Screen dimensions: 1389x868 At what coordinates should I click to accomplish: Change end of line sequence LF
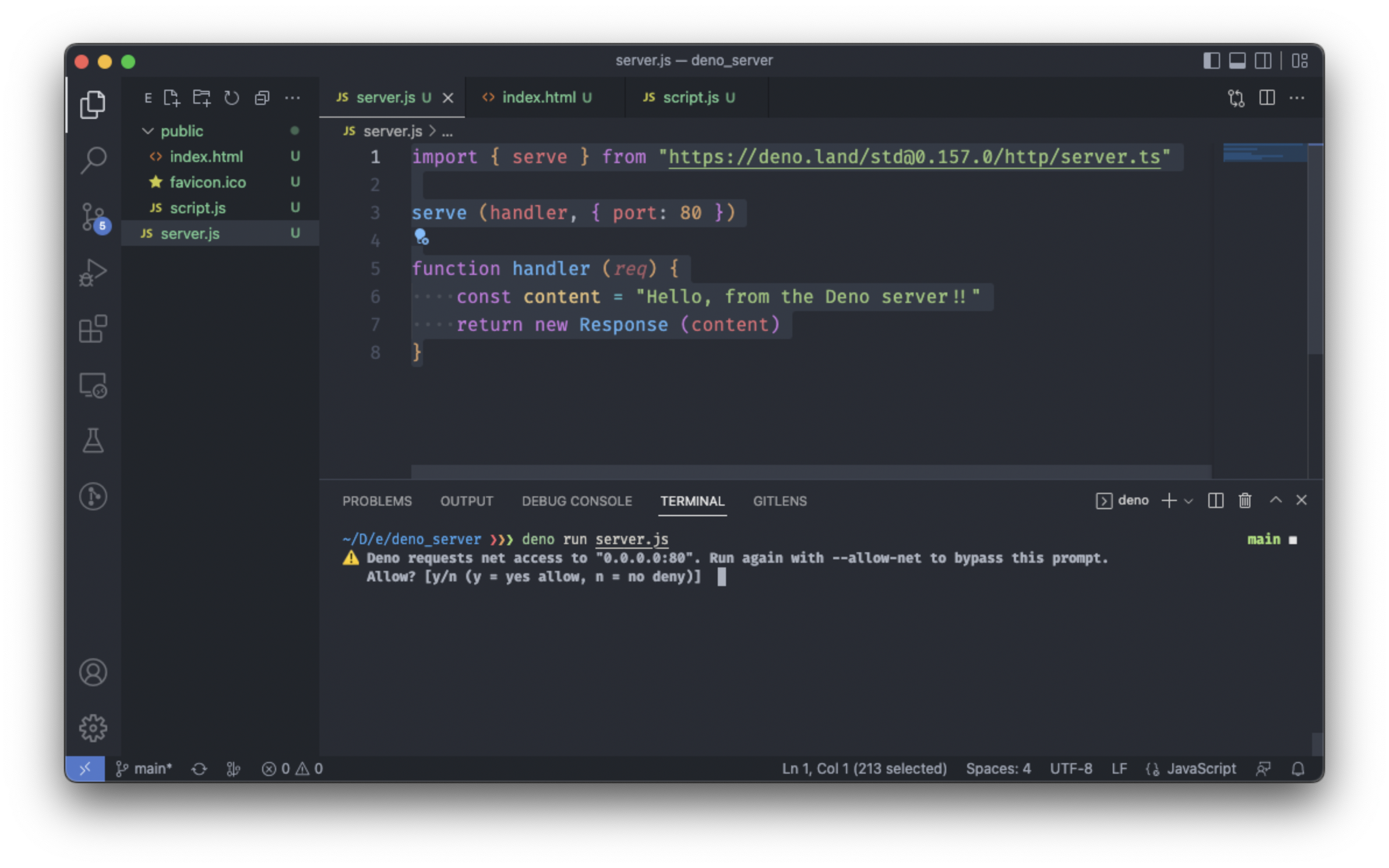[1119, 769]
